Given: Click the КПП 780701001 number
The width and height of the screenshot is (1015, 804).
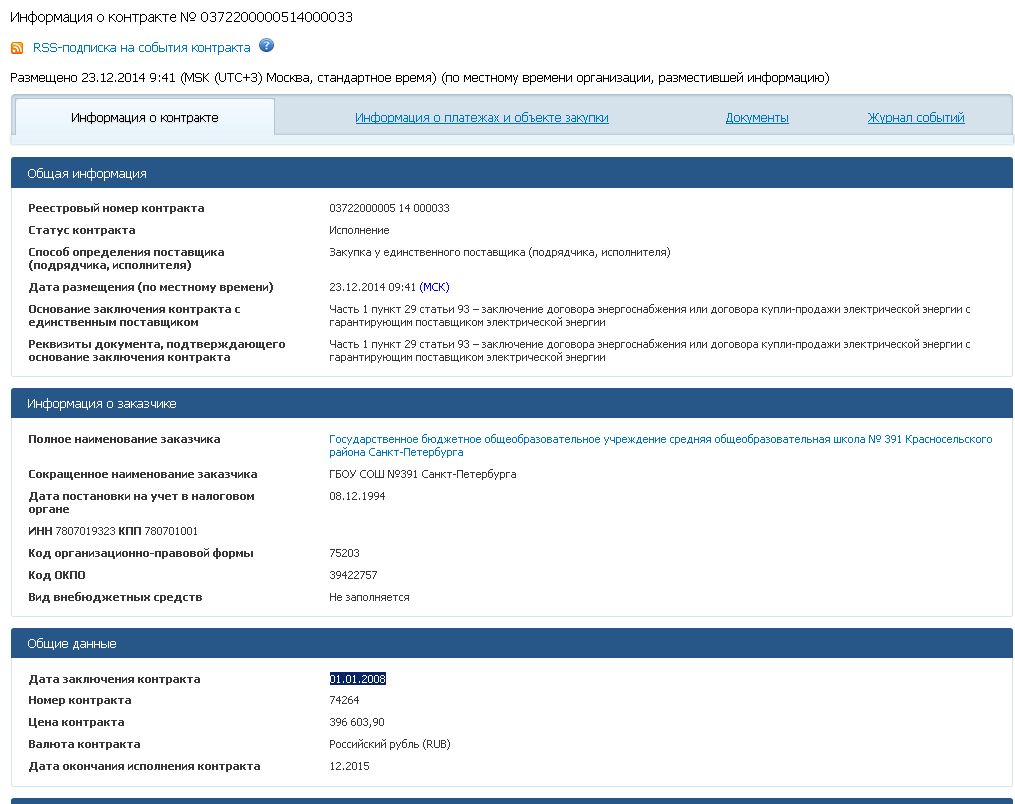Looking at the screenshot, I should coord(171,531).
